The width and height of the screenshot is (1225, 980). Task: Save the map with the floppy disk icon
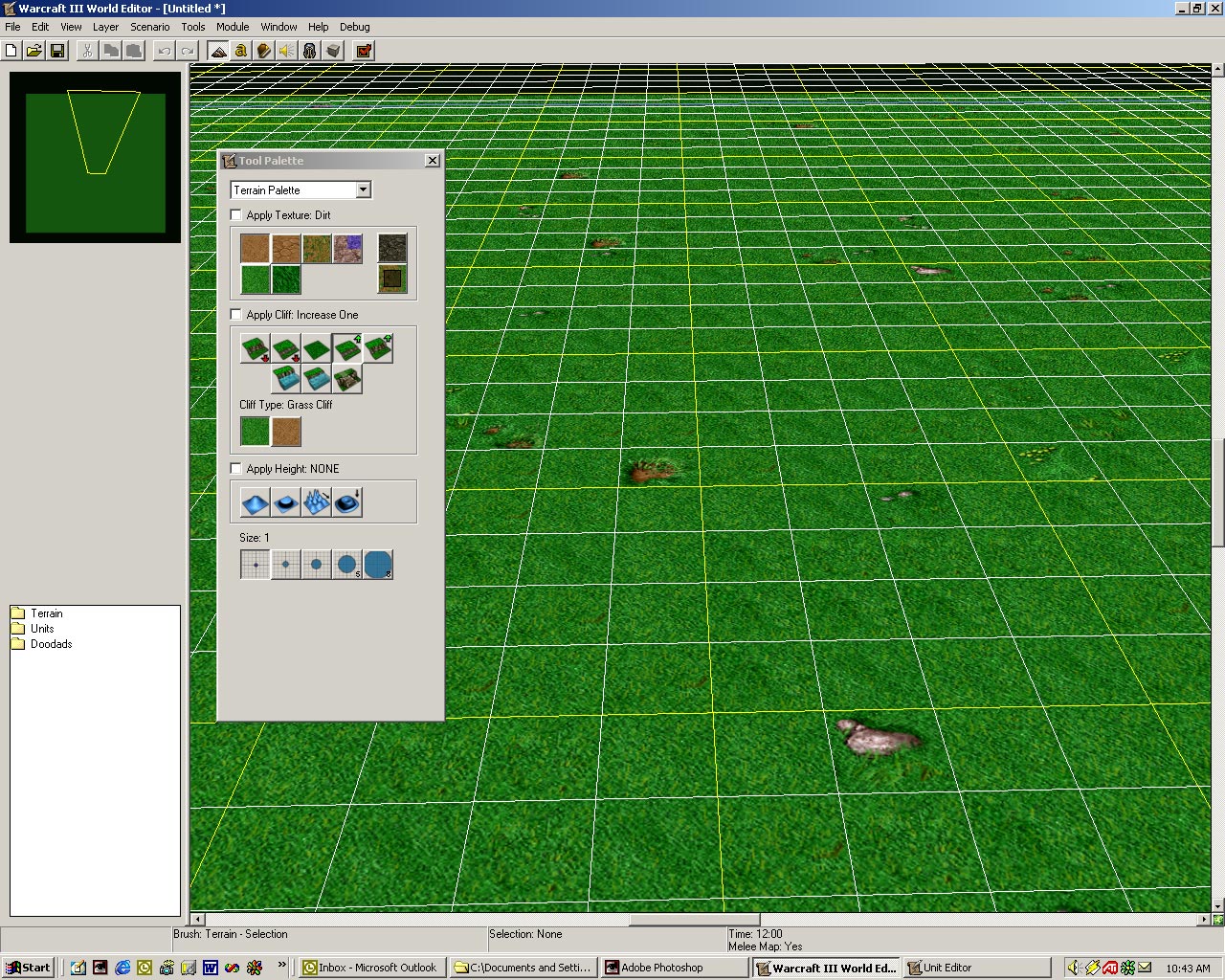[57, 51]
